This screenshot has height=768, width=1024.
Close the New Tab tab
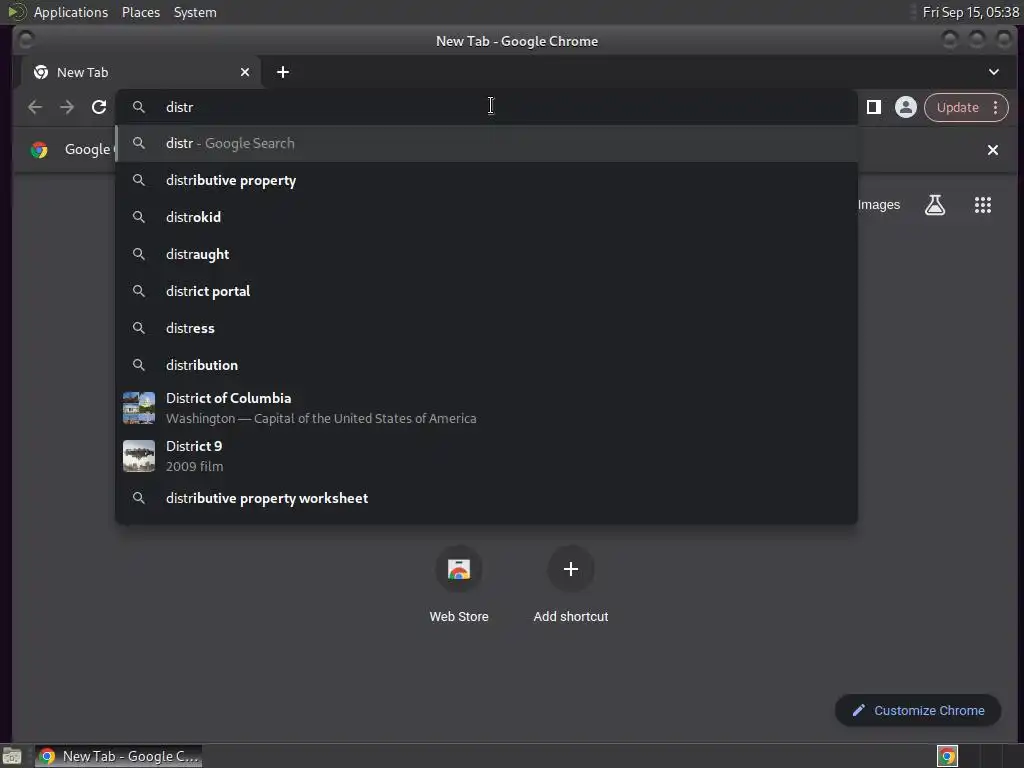(x=245, y=72)
